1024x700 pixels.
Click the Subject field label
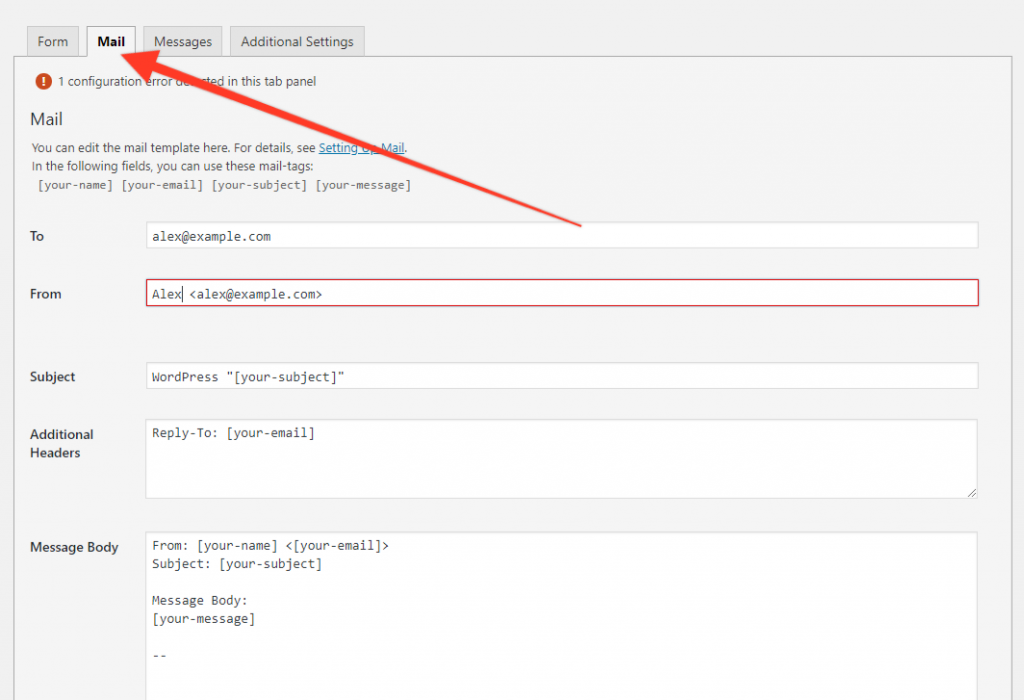tap(52, 377)
